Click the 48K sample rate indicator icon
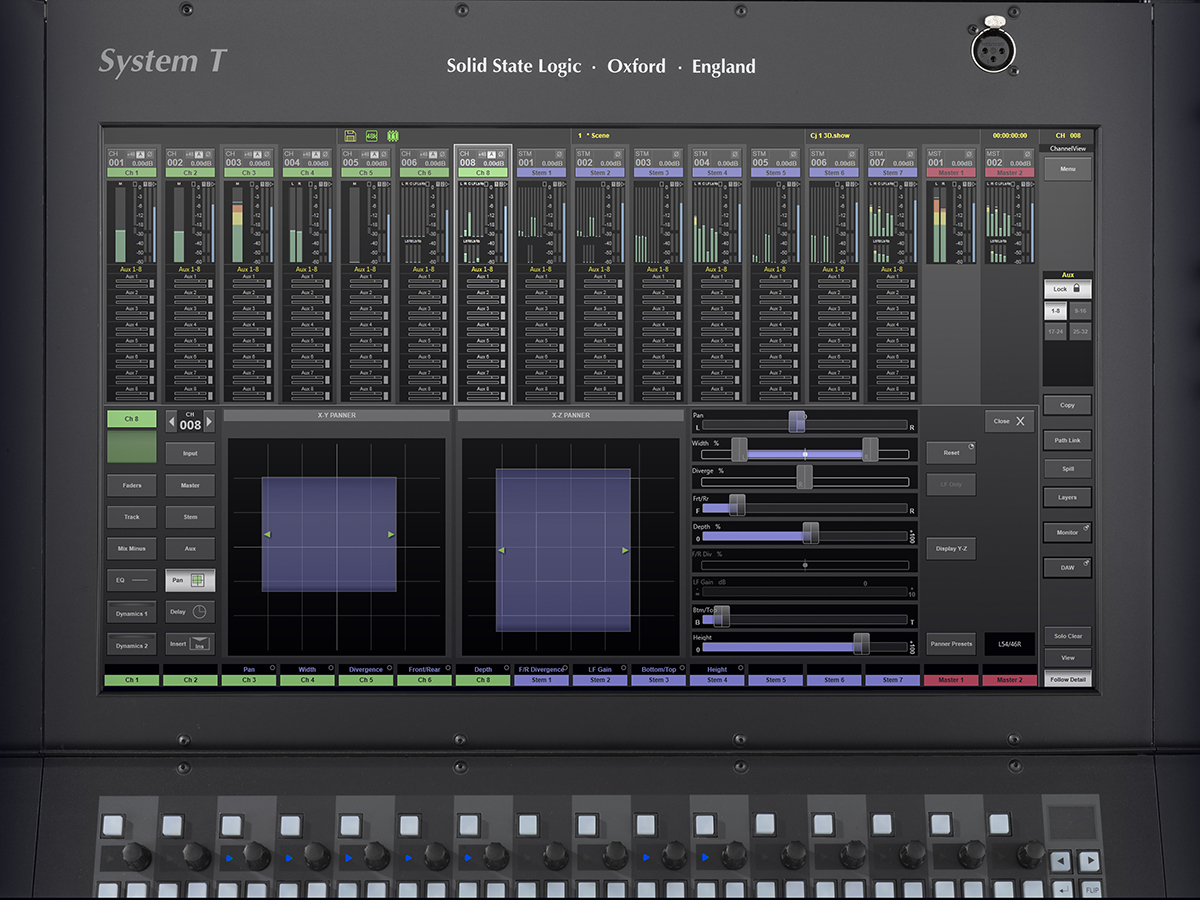The height and width of the screenshot is (900, 1200). 372,135
